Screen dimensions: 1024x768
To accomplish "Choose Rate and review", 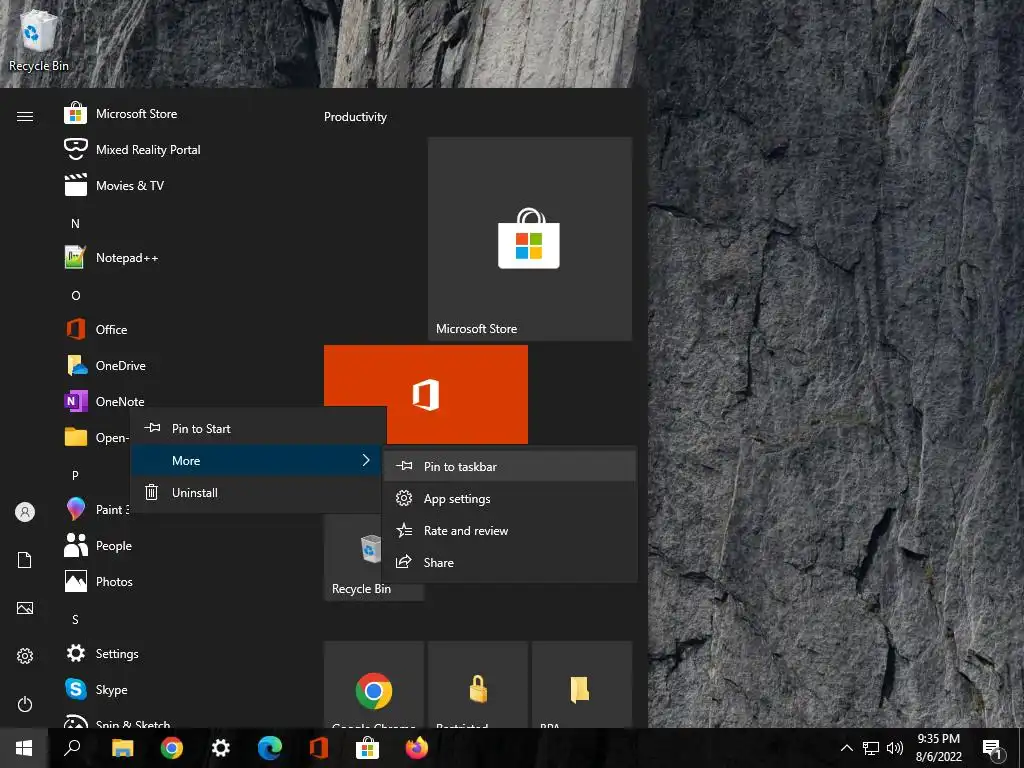I will tap(509, 530).
